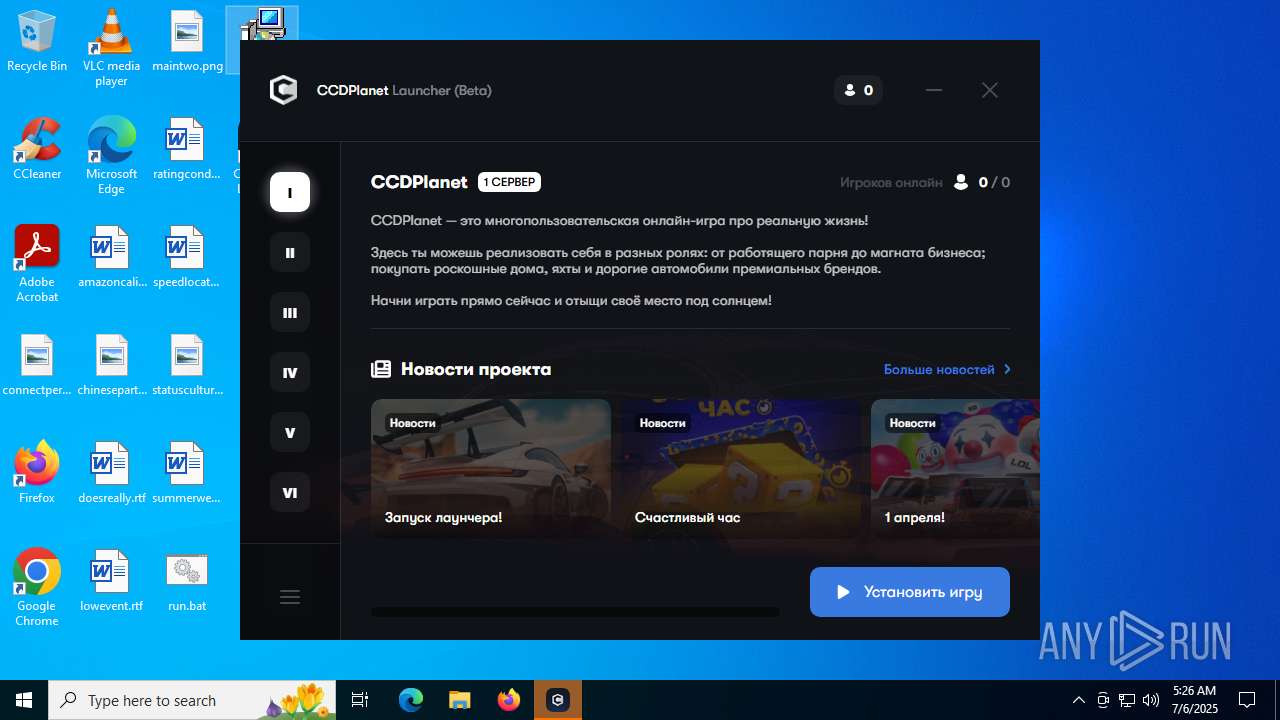The image size is (1280, 720).
Task: Open the Windows Start menu
Action: pos(24,700)
